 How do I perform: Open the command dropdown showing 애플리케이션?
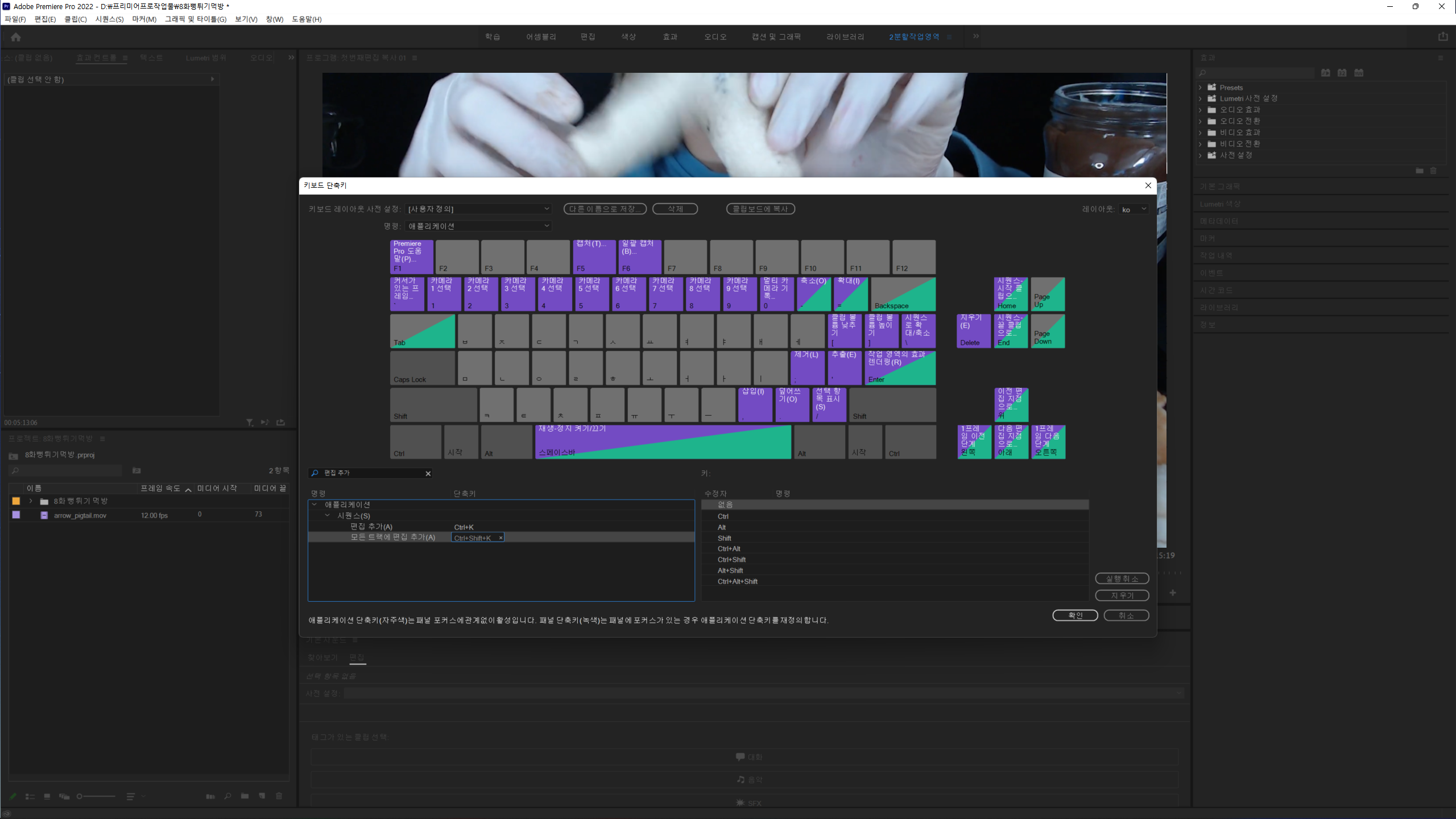(479, 226)
